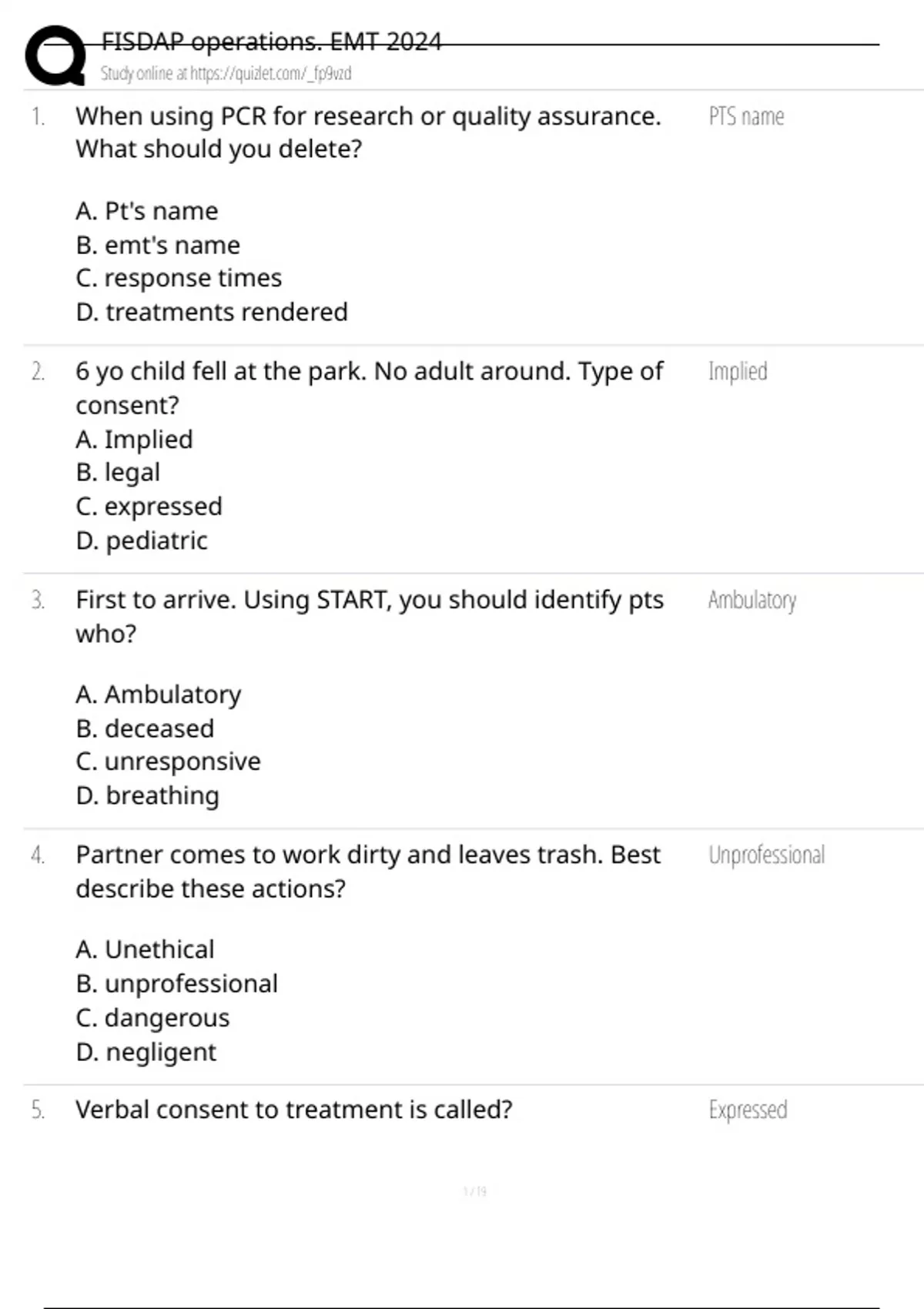Pick option D. negligent

click(x=146, y=1052)
